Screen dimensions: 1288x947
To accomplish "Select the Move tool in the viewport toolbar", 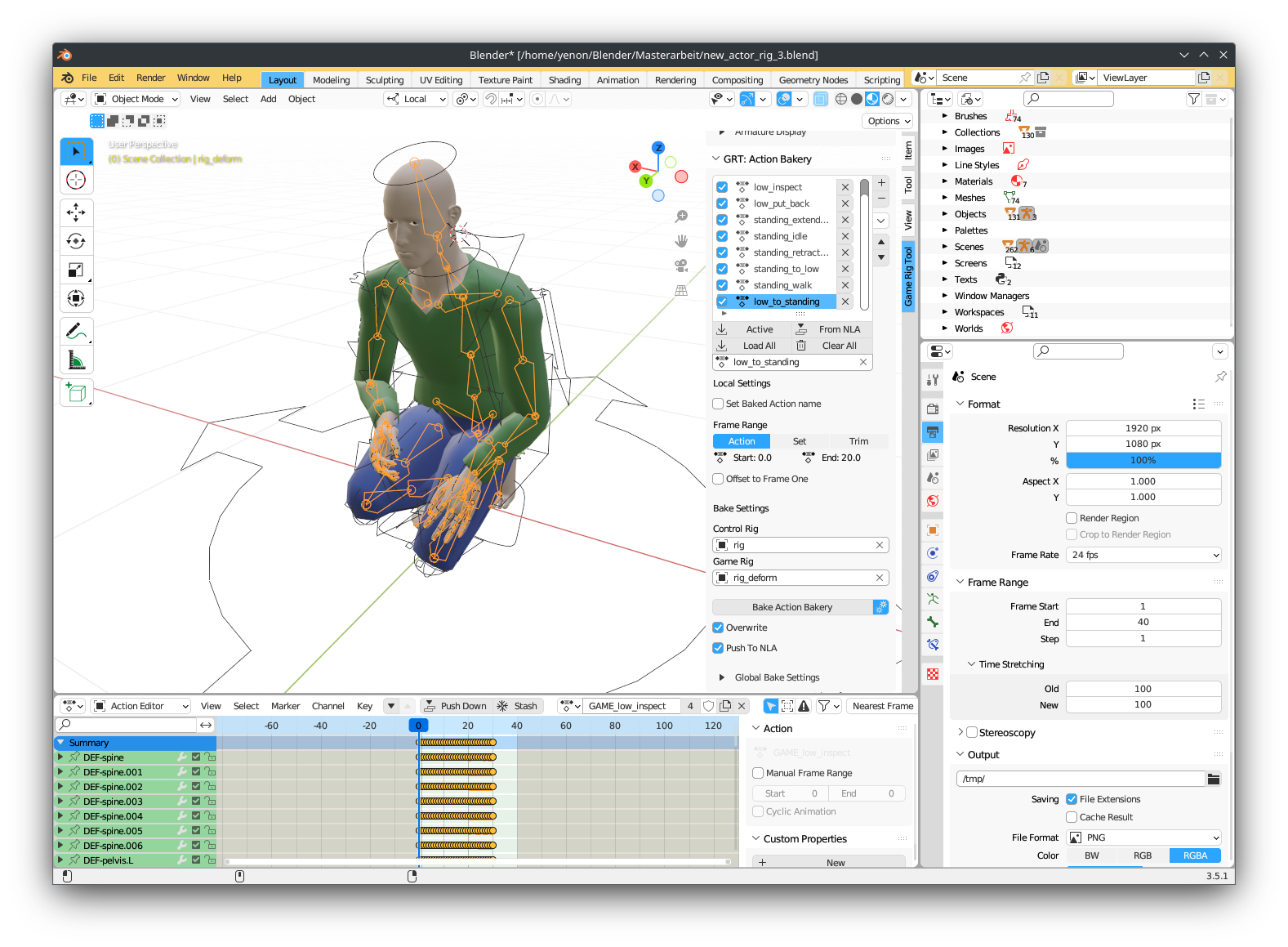I will click(76, 212).
